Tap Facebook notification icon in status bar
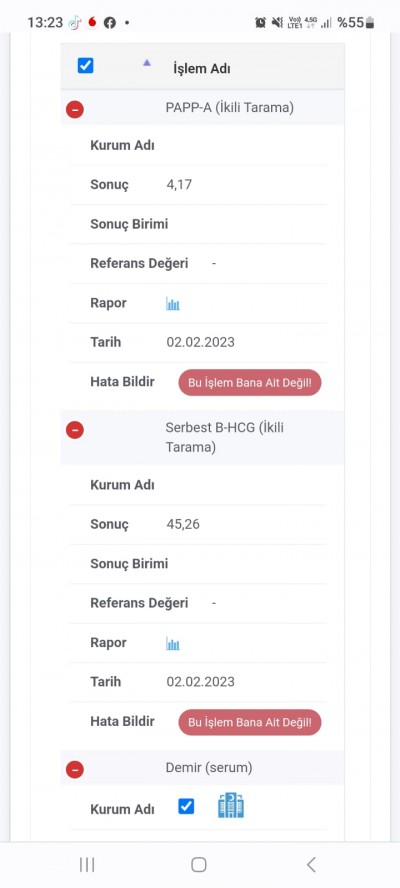 coord(110,23)
